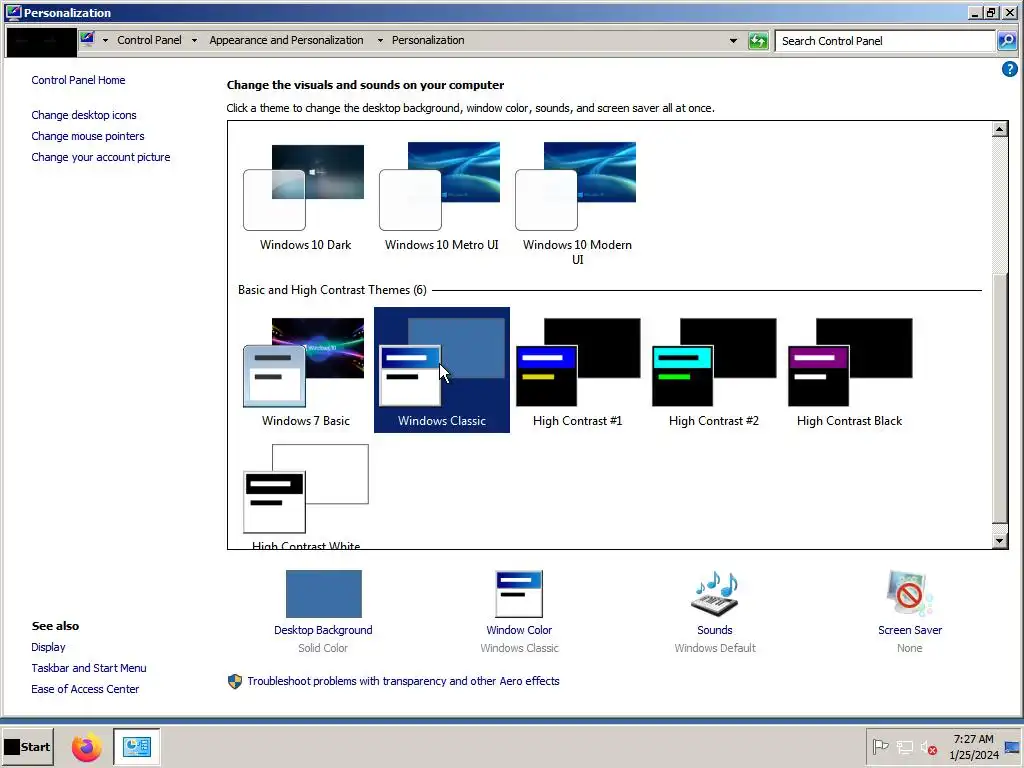
Task: Open the address bar history dropdown arrow
Action: [733, 41]
